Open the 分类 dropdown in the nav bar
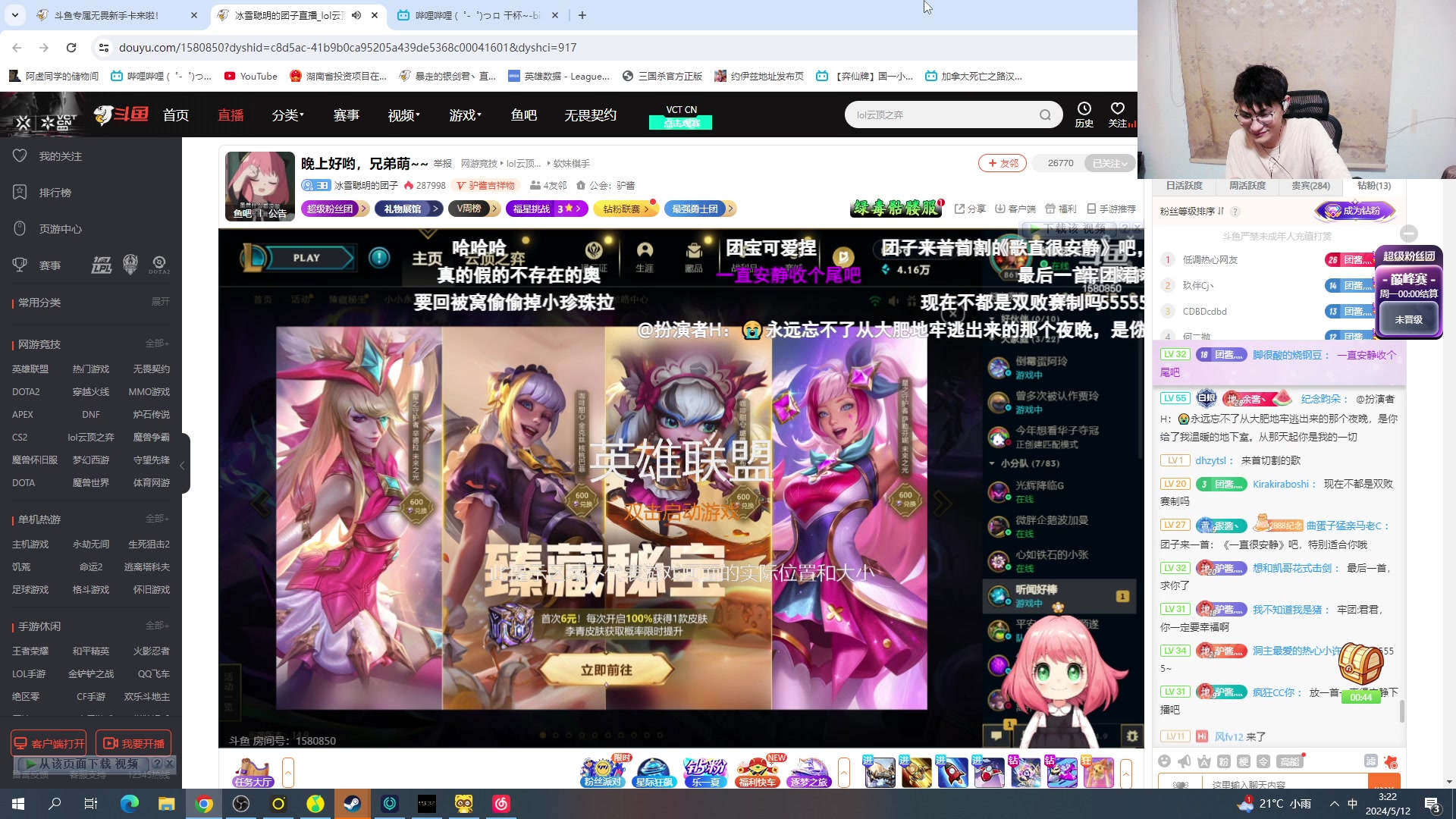The width and height of the screenshot is (1456, 819). [x=288, y=115]
